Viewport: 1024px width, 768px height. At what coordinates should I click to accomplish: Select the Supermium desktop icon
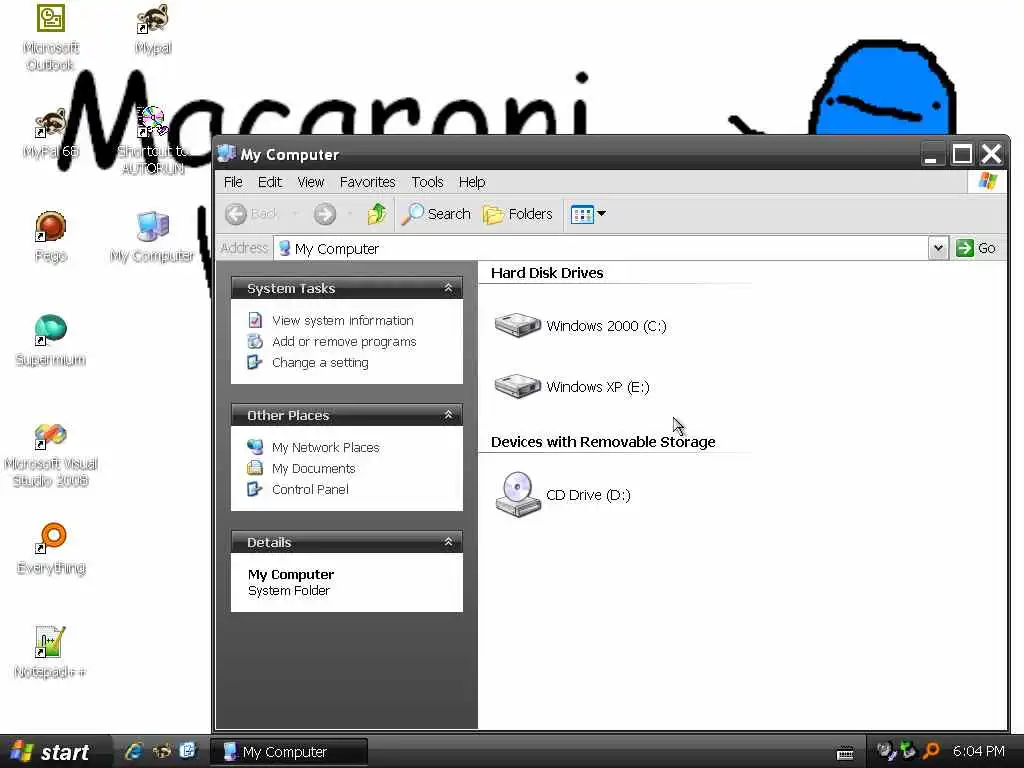click(51, 340)
